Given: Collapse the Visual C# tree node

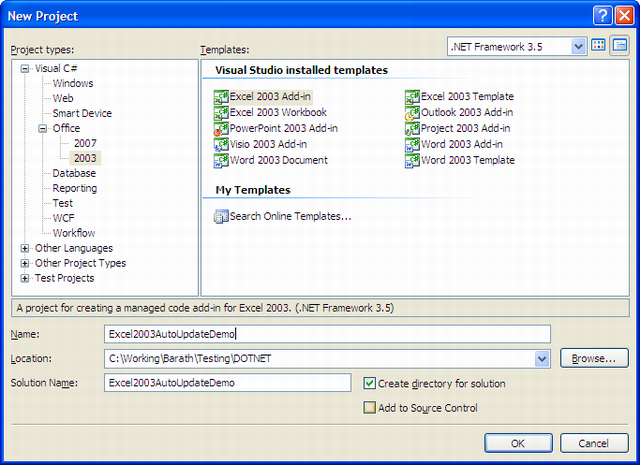Looking at the screenshot, I should 25,69.
